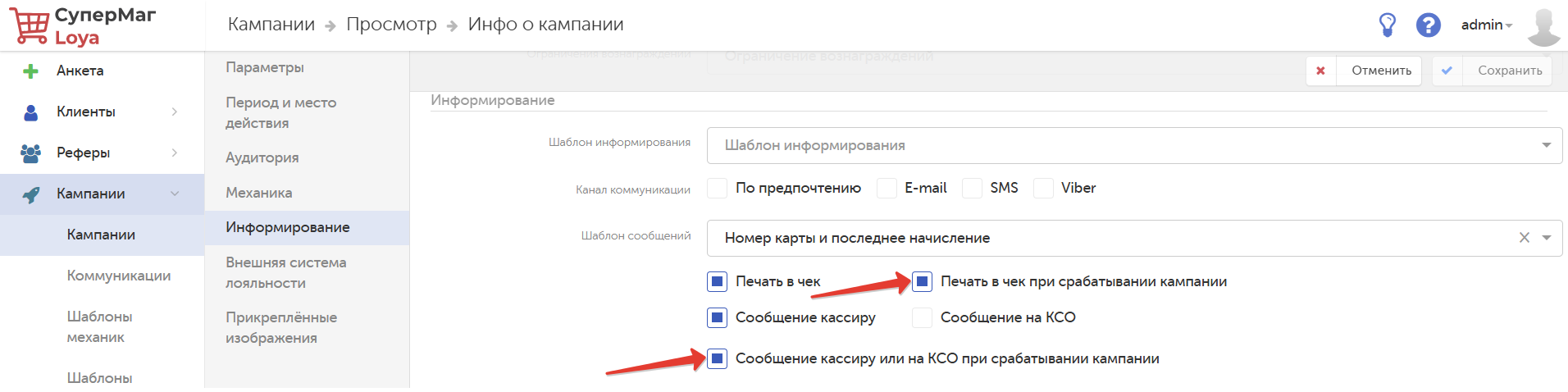This screenshot has width=1568, height=392.
Task: Expand the Клиенты sidebar submenu chevron
Action: [x=174, y=112]
